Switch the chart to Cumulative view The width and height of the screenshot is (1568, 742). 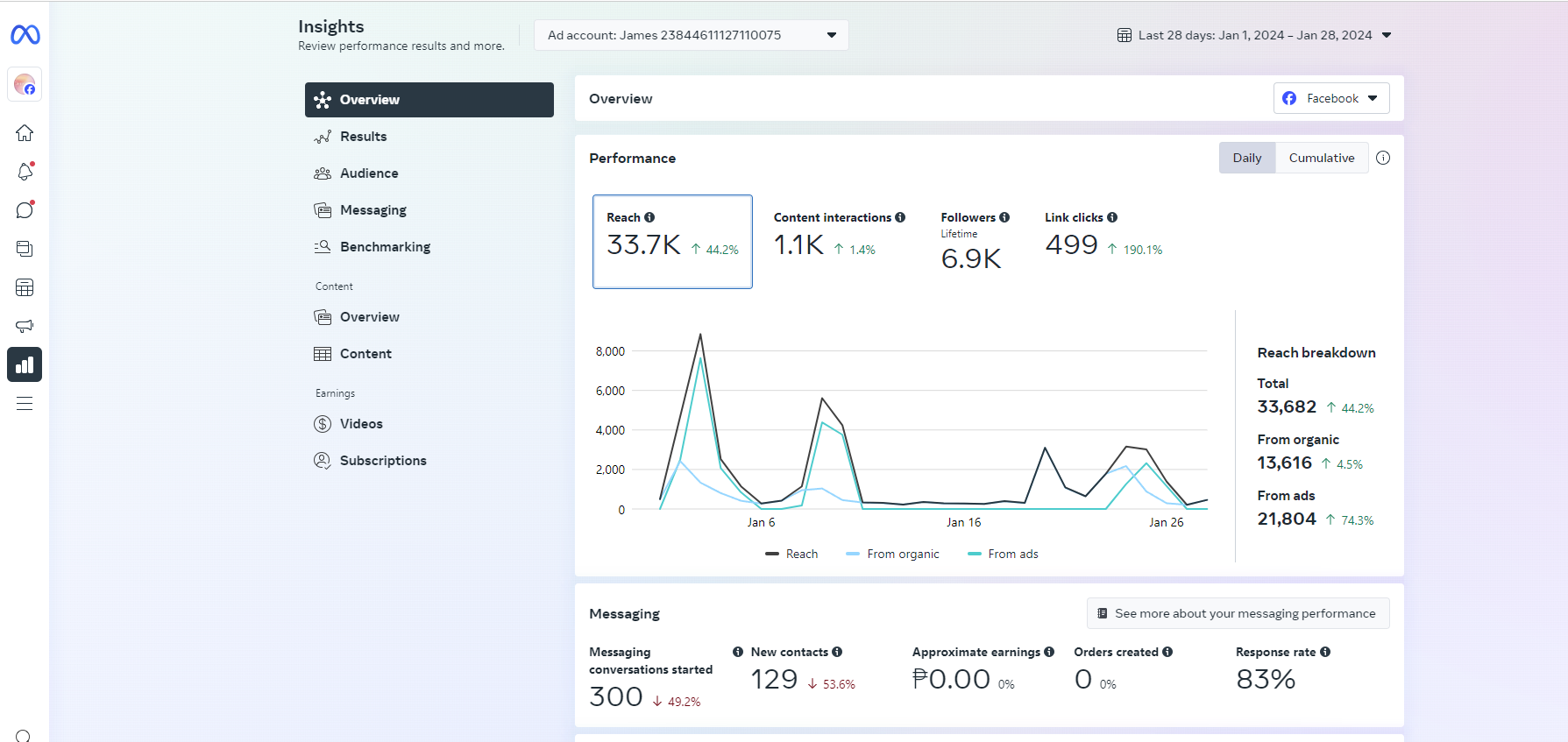pos(1321,158)
